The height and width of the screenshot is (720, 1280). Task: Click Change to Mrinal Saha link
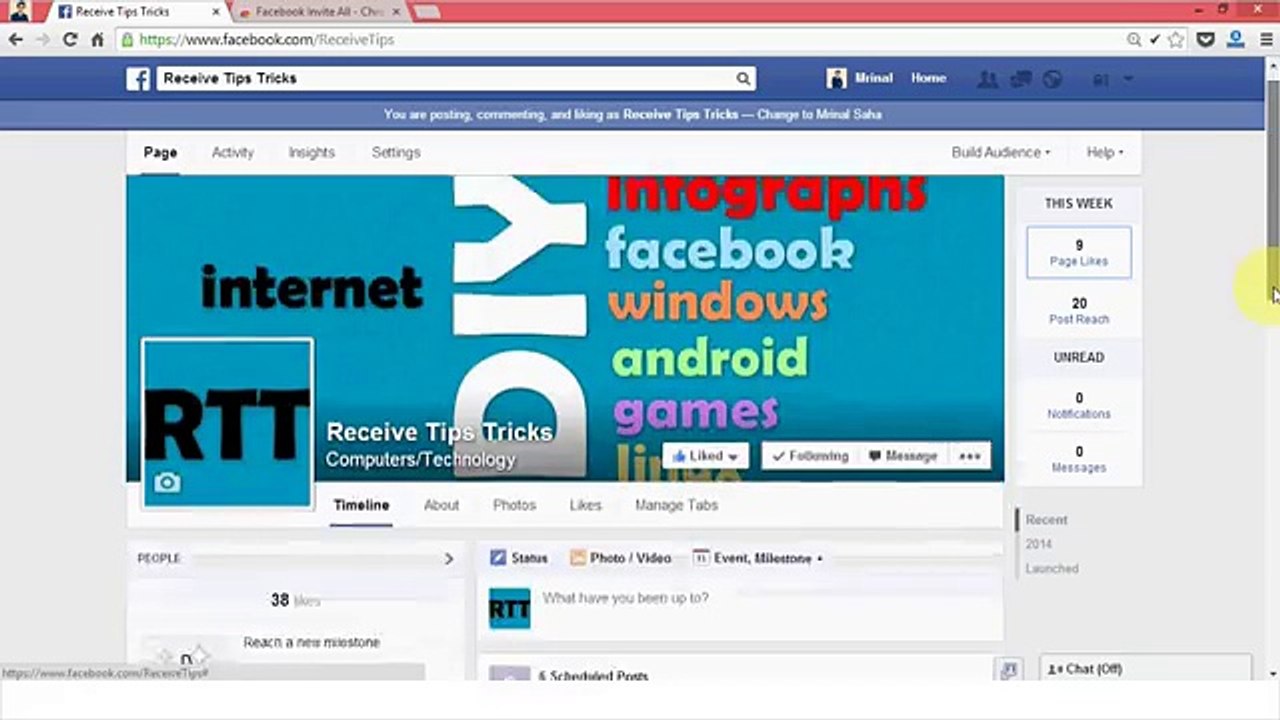[x=819, y=115]
